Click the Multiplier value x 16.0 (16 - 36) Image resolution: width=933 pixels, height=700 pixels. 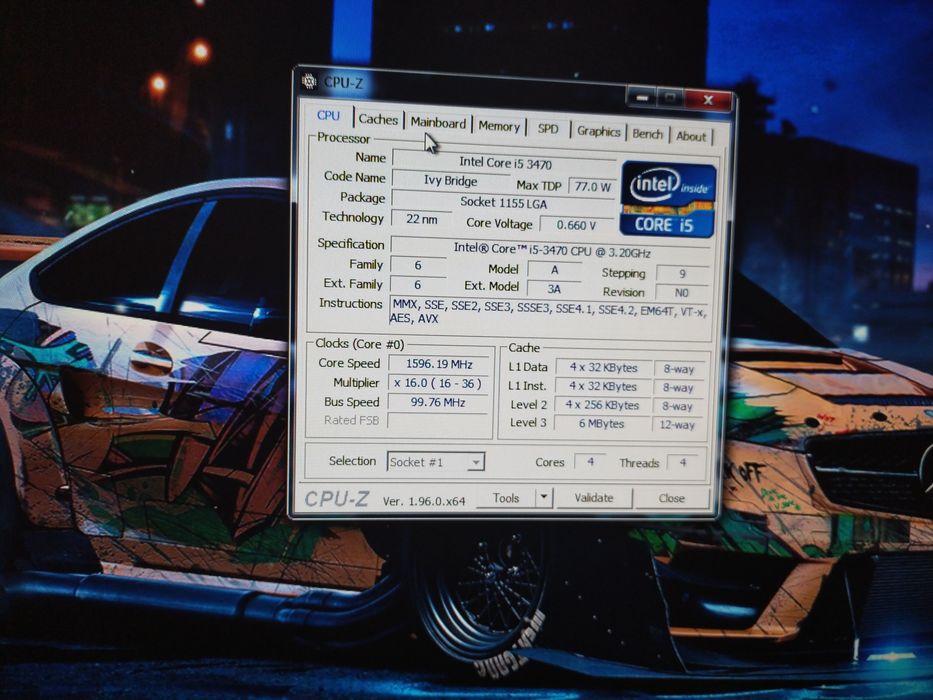(x=438, y=383)
